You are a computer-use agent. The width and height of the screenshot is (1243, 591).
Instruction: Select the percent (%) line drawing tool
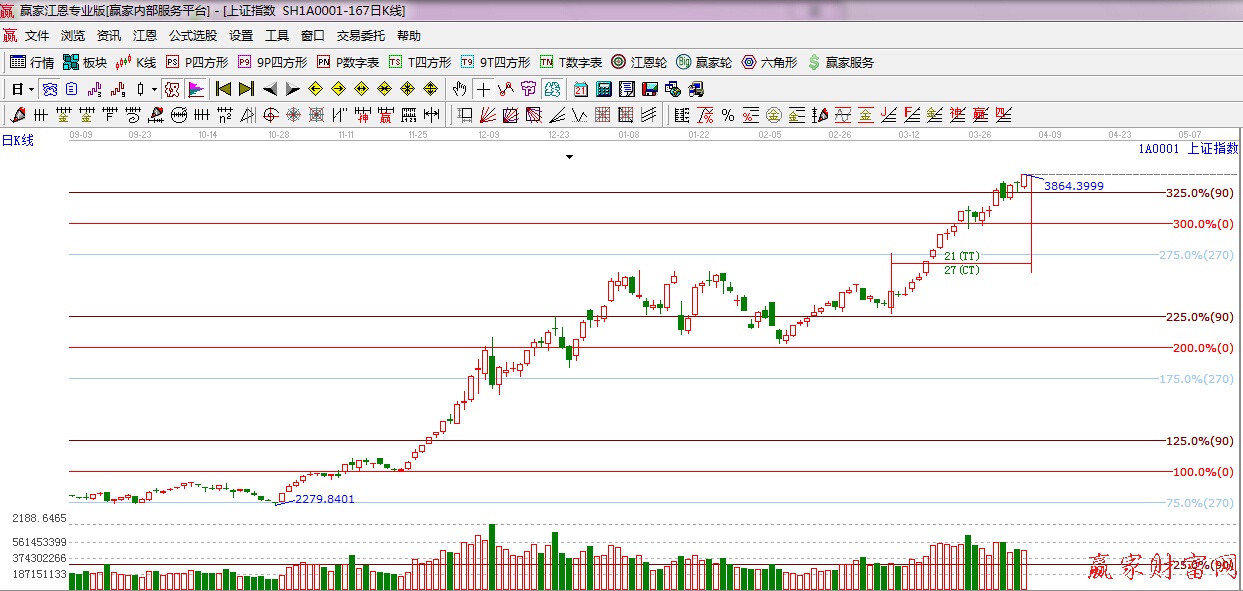point(727,115)
